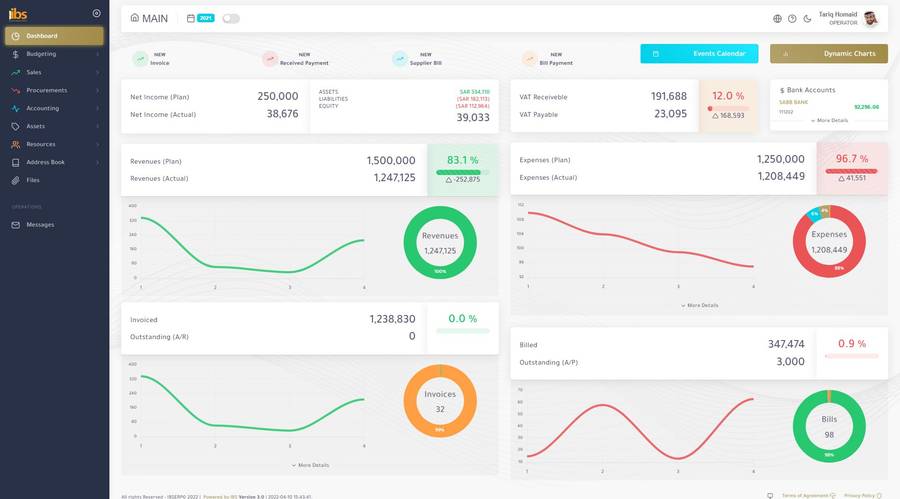Open the help question mark icon
The image size is (900, 499).
[x=792, y=19]
